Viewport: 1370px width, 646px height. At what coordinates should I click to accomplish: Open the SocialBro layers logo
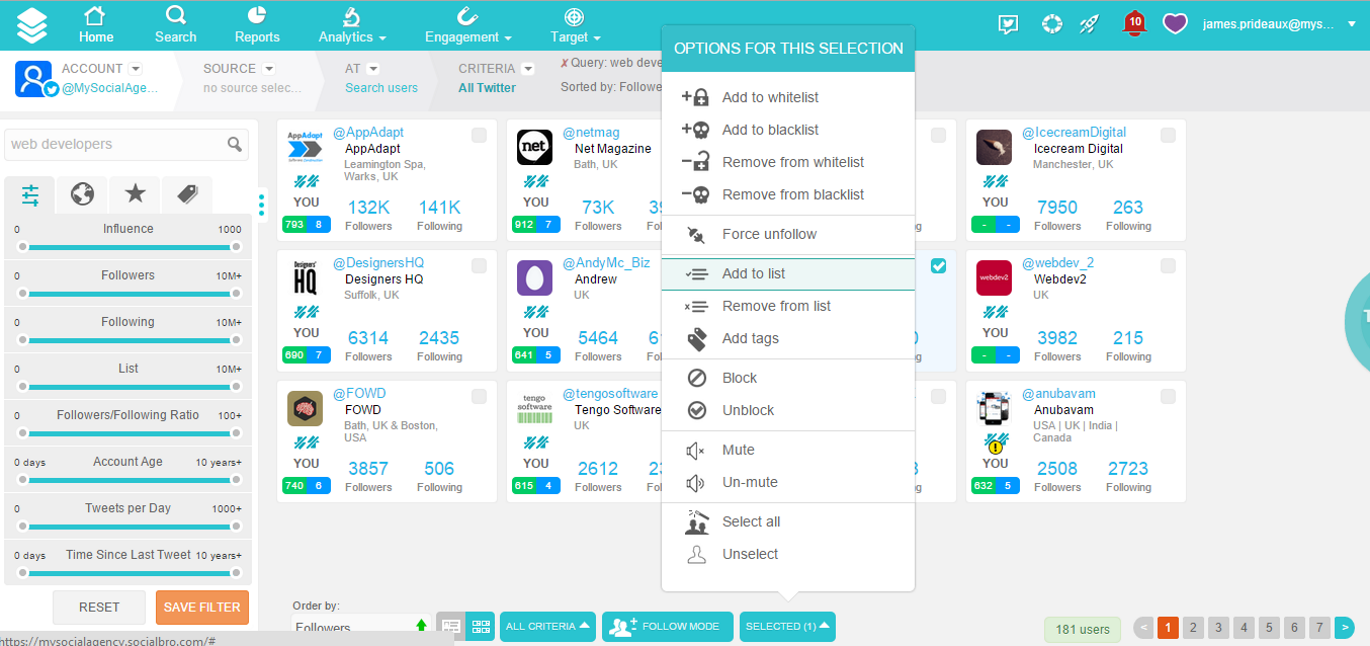(32, 25)
